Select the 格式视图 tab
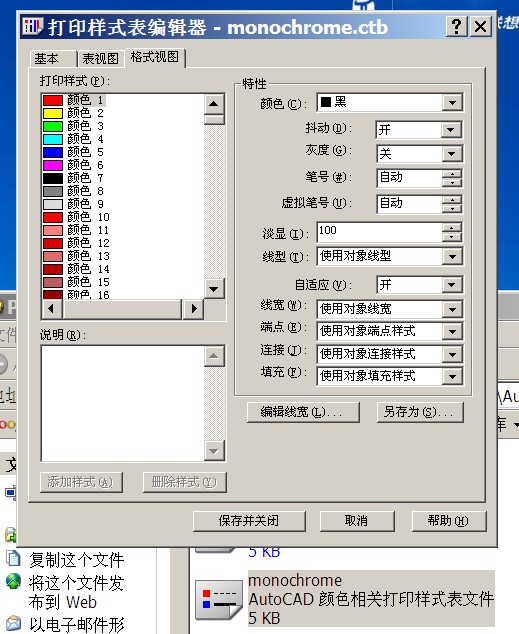Image resolution: width=519 pixels, height=634 pixels. (x=155, y=57)
